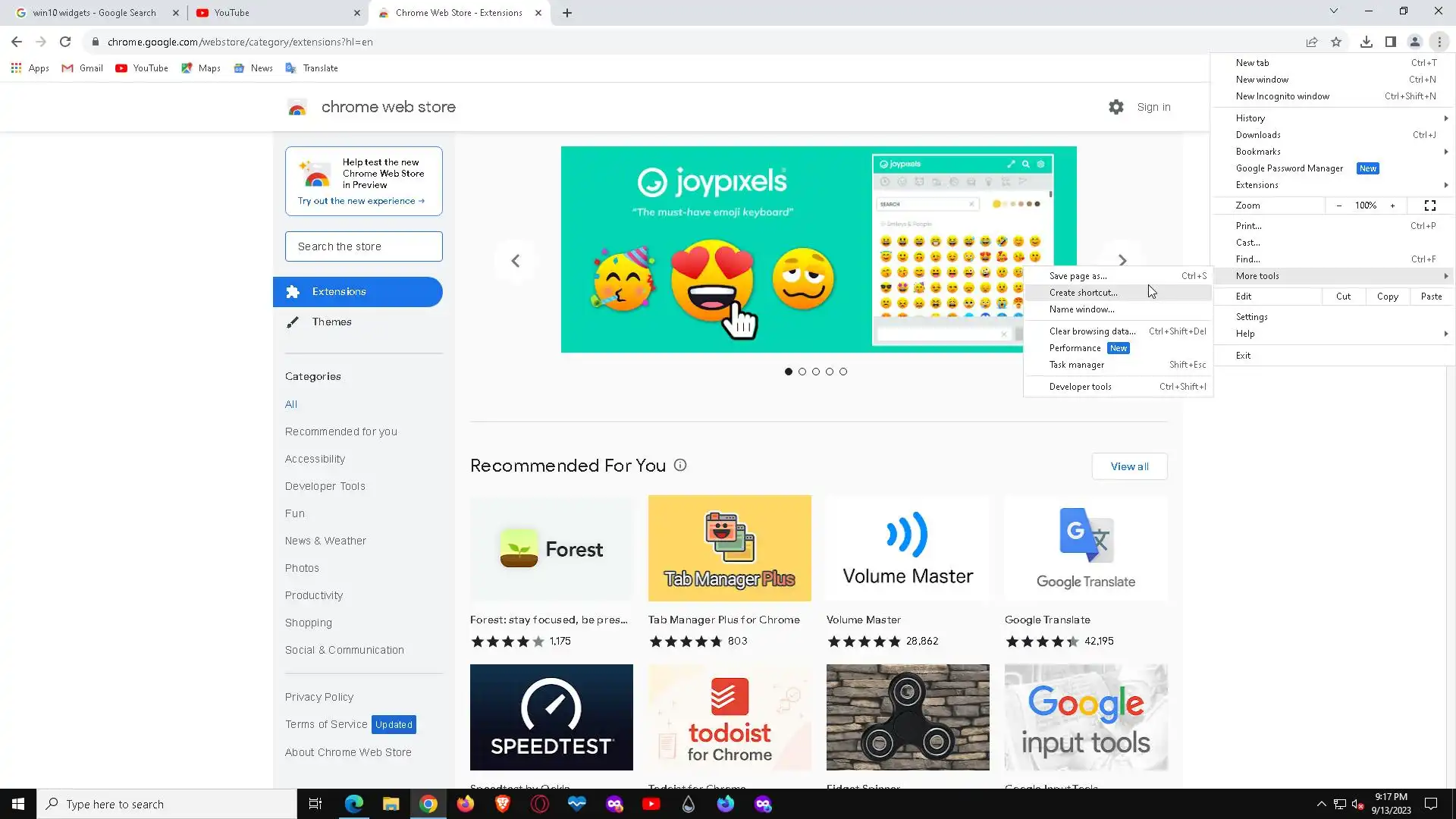Select the second carousel dot
The image size is (1456, 819).
(x=802, y=372)
